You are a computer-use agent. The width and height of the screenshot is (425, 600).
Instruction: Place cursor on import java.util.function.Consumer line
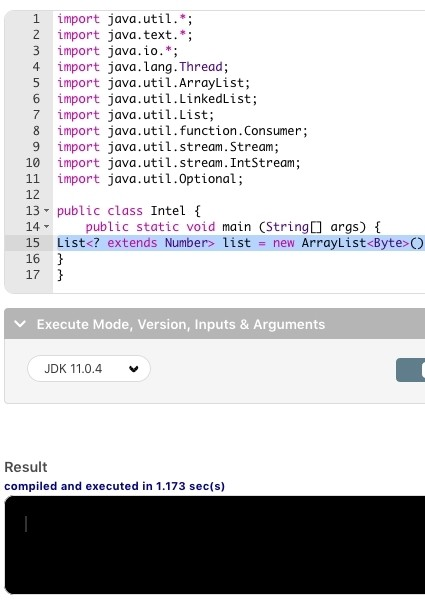[182, 131]
